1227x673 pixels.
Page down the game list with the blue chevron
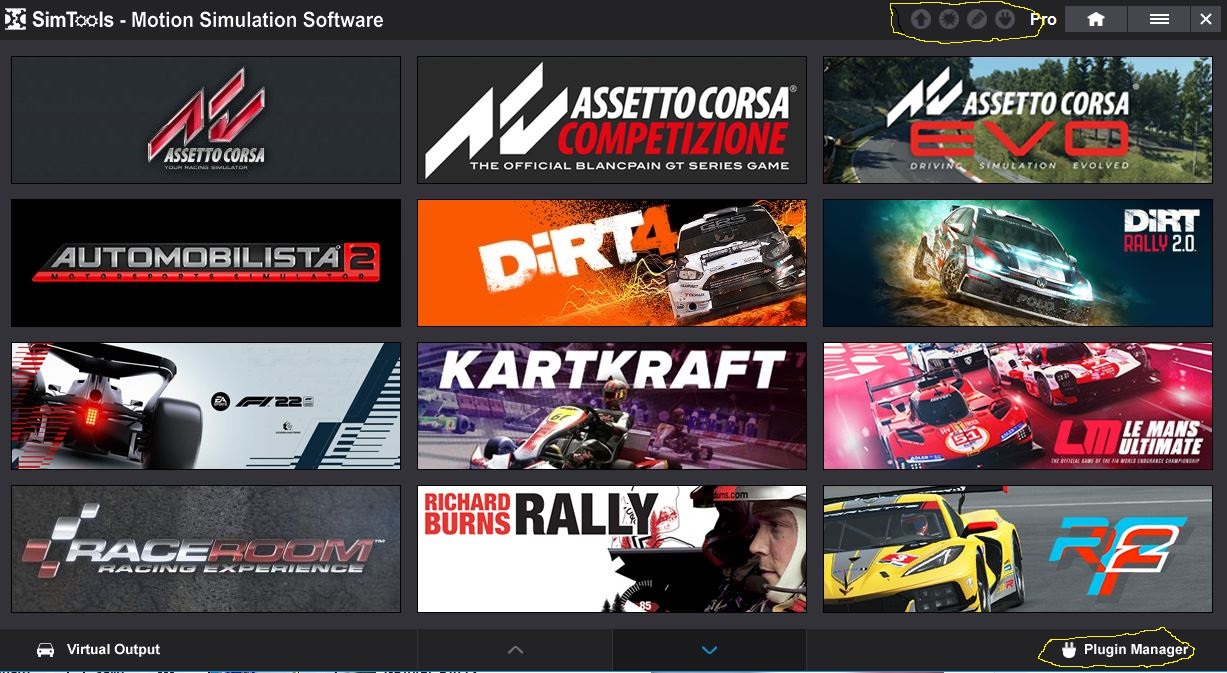[710, 650]
